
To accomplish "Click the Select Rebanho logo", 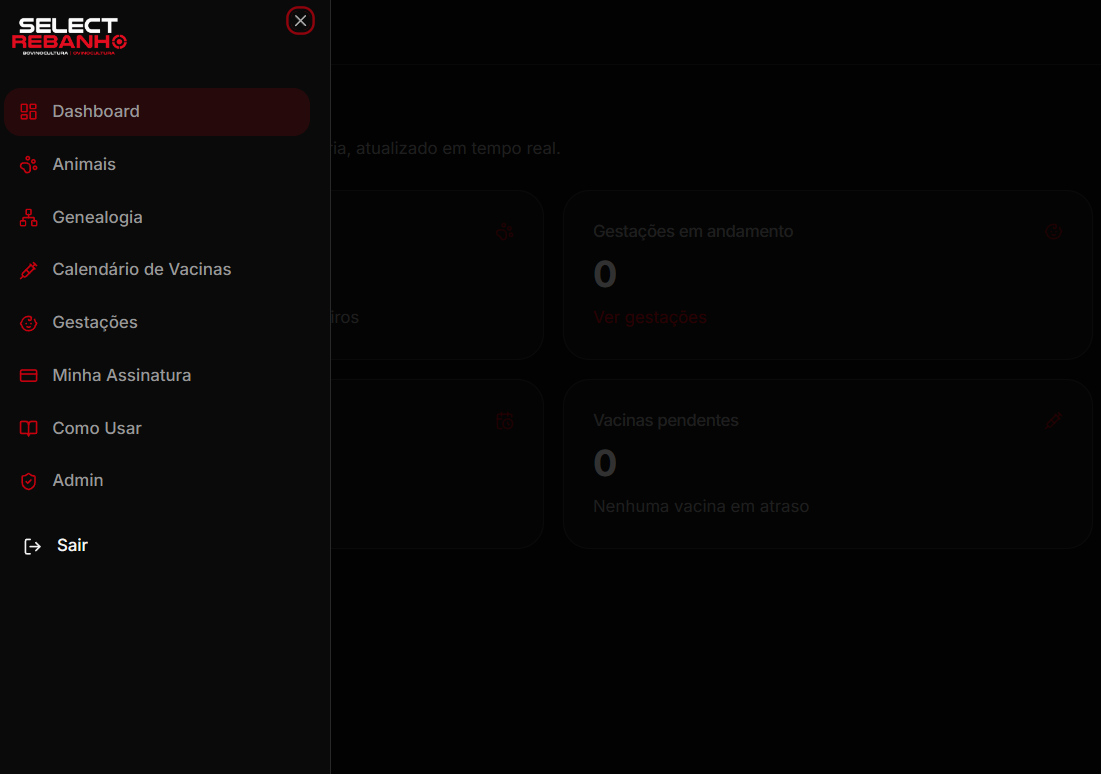I will click(69, 36).
